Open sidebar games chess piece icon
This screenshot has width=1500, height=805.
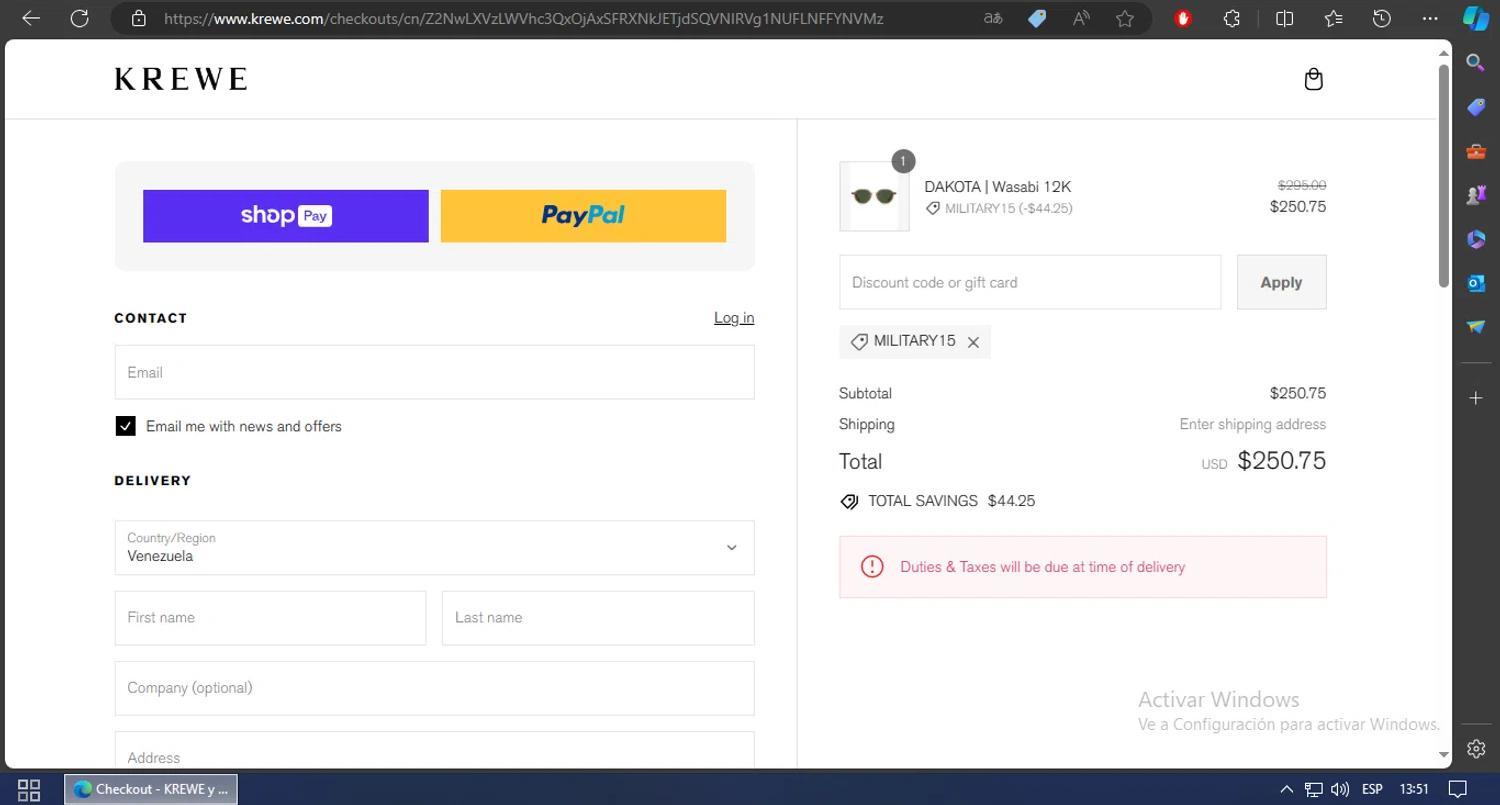pos(1476,195)
